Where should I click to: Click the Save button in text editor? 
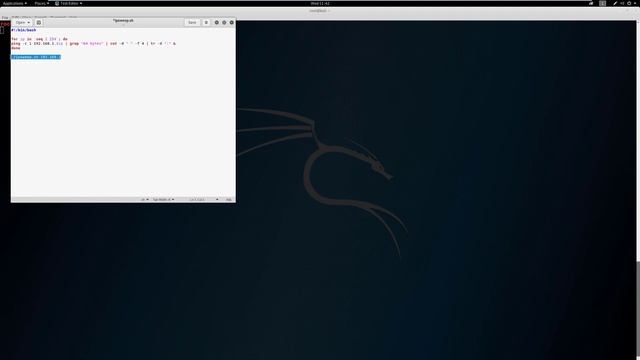(192, 22)
